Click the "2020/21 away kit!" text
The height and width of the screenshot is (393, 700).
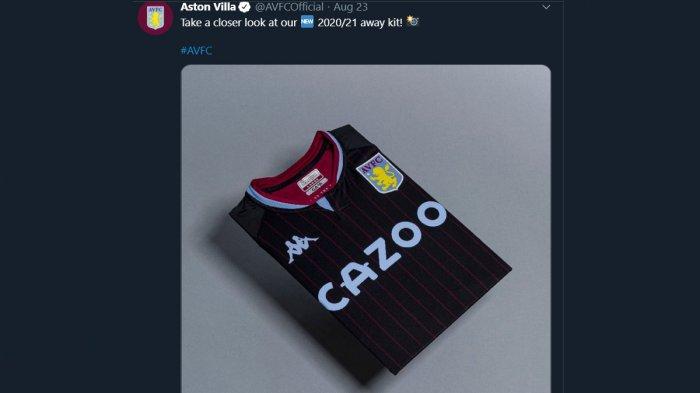pos(360,22)
